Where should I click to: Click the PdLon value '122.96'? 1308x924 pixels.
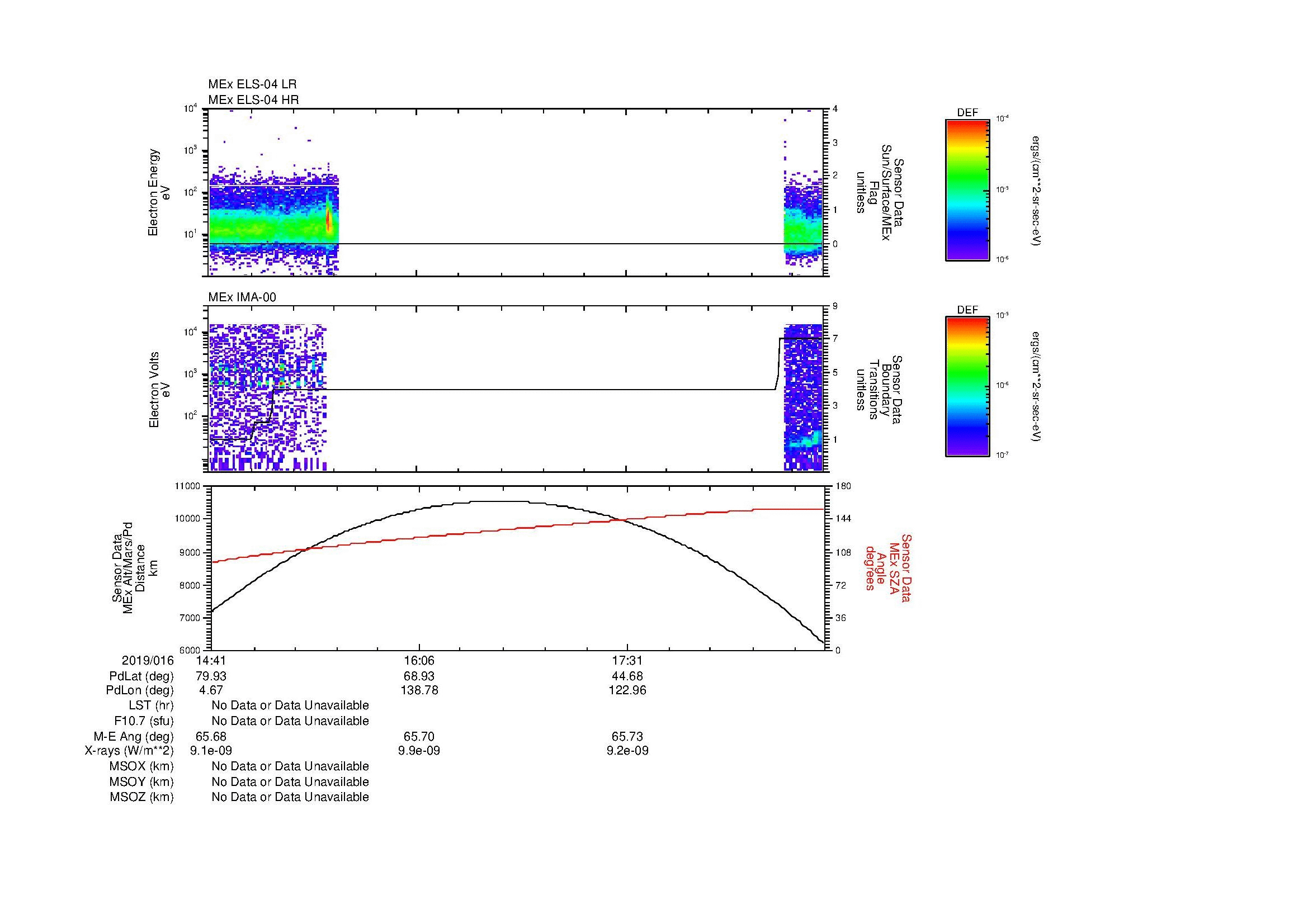click(627, 690)
